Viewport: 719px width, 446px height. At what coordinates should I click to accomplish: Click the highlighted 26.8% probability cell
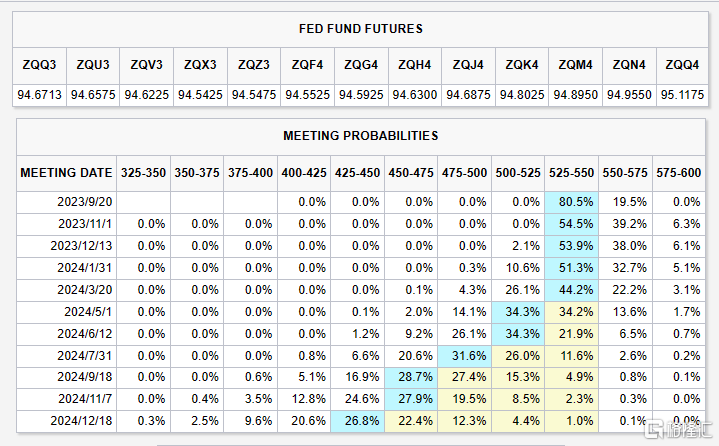pyautogui.click(x=358, y=421)
